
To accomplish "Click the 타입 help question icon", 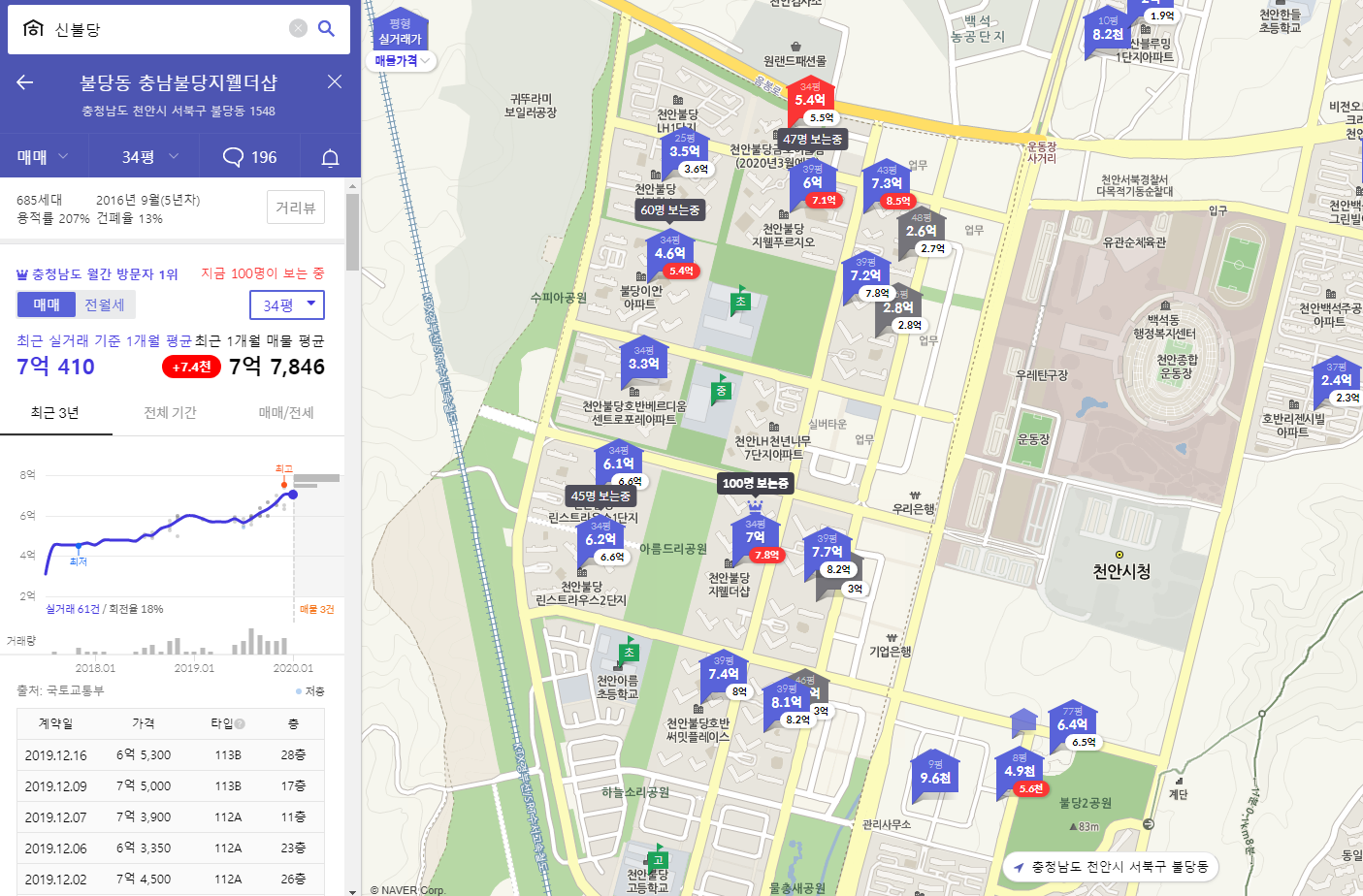I will 240,723.
